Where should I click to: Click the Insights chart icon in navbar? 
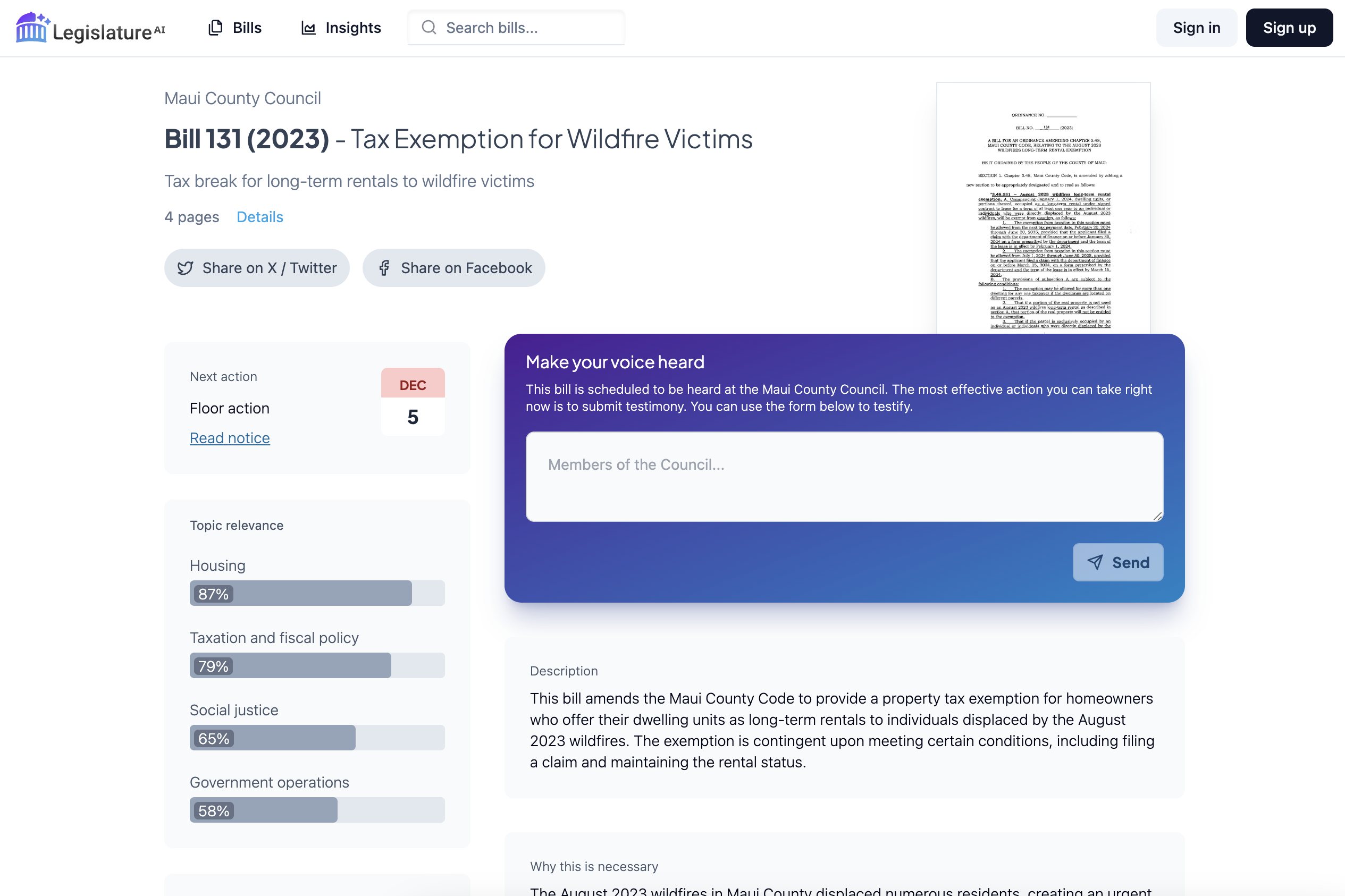tap(309, 28)
